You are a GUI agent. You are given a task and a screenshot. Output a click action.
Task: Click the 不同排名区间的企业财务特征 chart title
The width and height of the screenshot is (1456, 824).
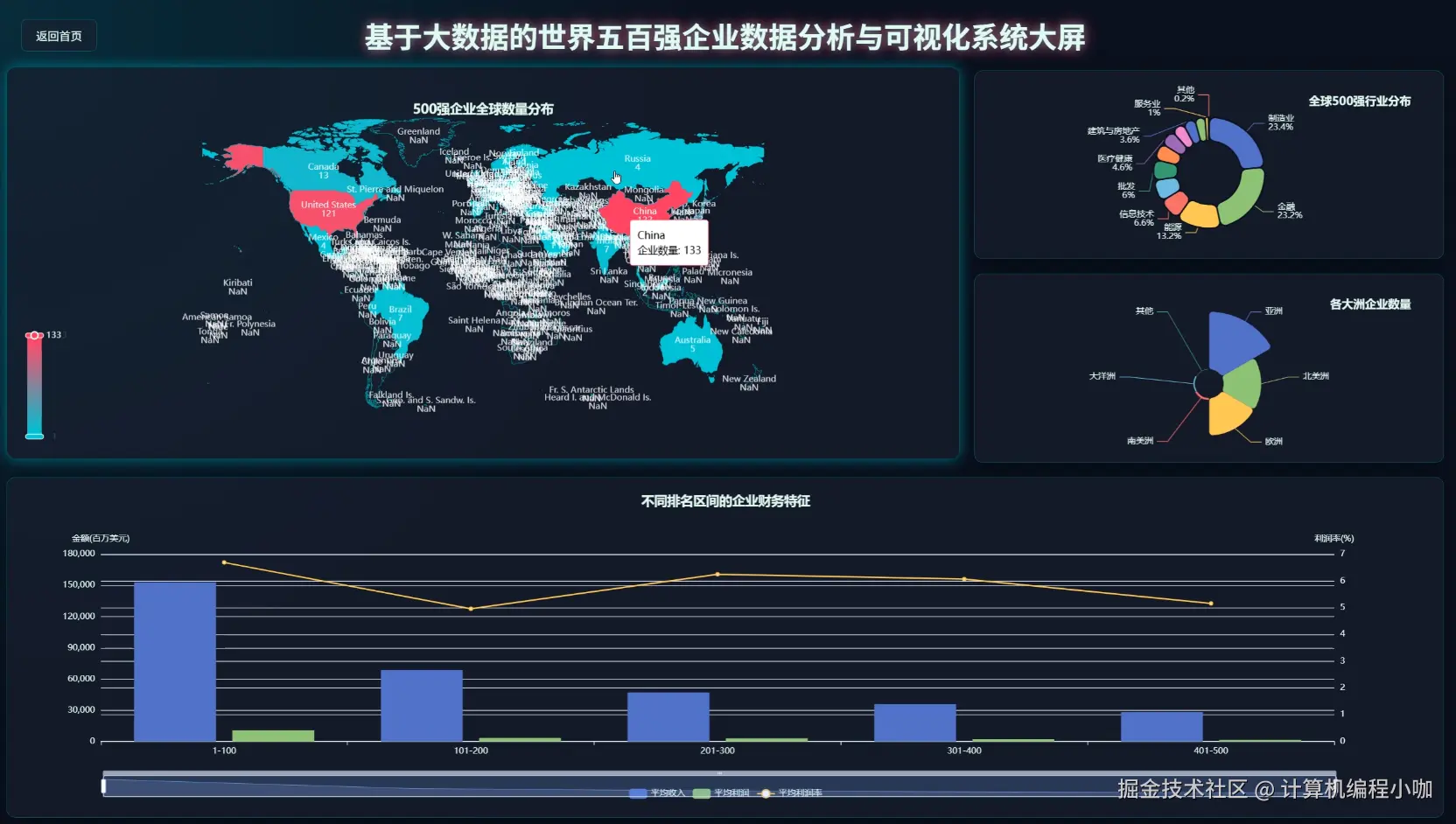point(725,501)
